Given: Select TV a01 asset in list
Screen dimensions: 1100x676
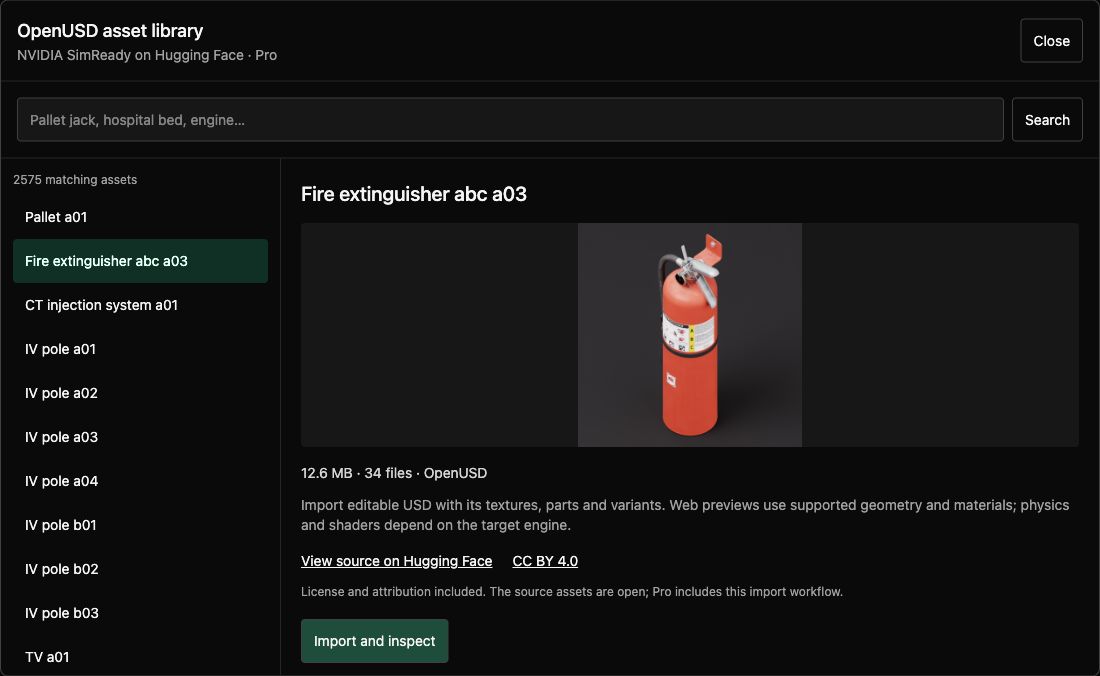Looking at the screenshot, I should [140, 657].
